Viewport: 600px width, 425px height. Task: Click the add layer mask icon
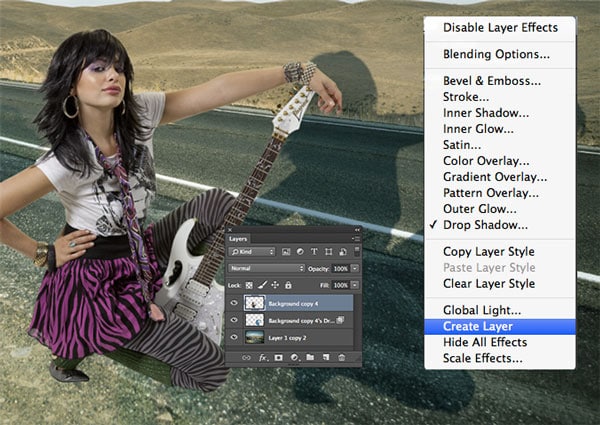(278, 357)
